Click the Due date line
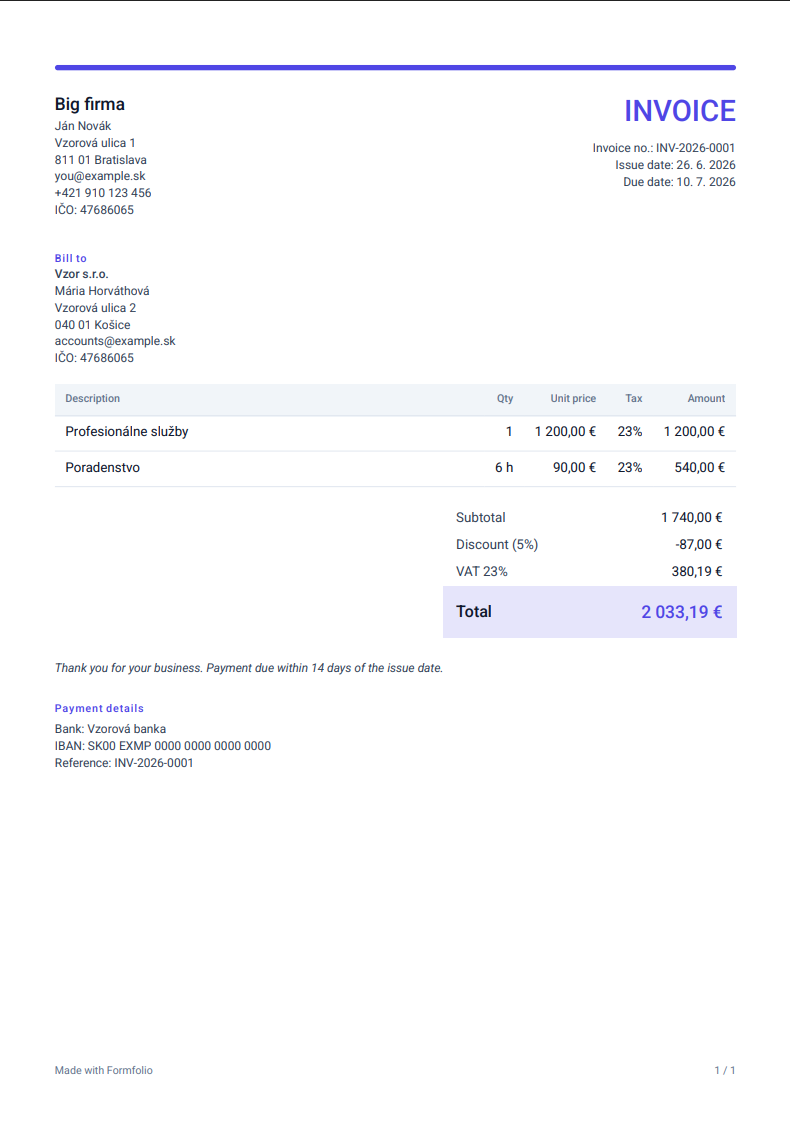 pyautogui.click(x=679, y=182)
